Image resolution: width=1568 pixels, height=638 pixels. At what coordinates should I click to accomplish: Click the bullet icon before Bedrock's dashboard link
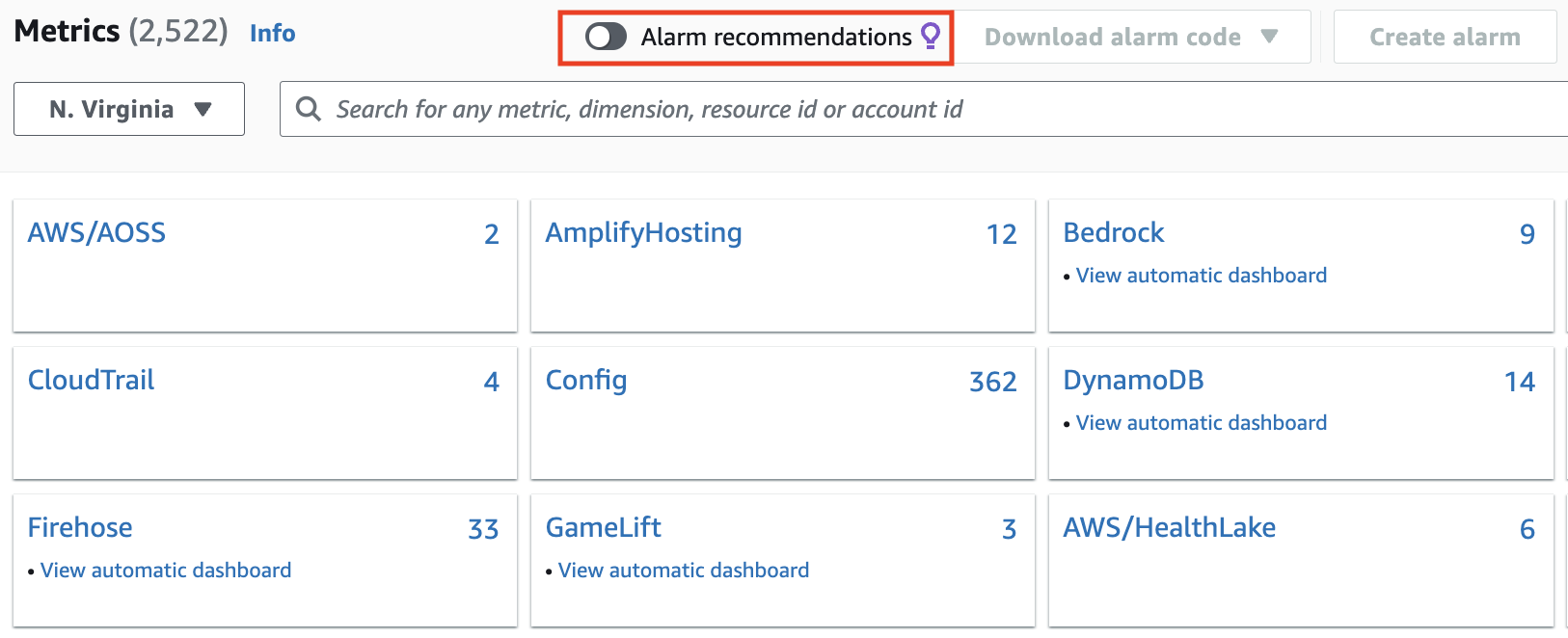(x=1067, y=276)
